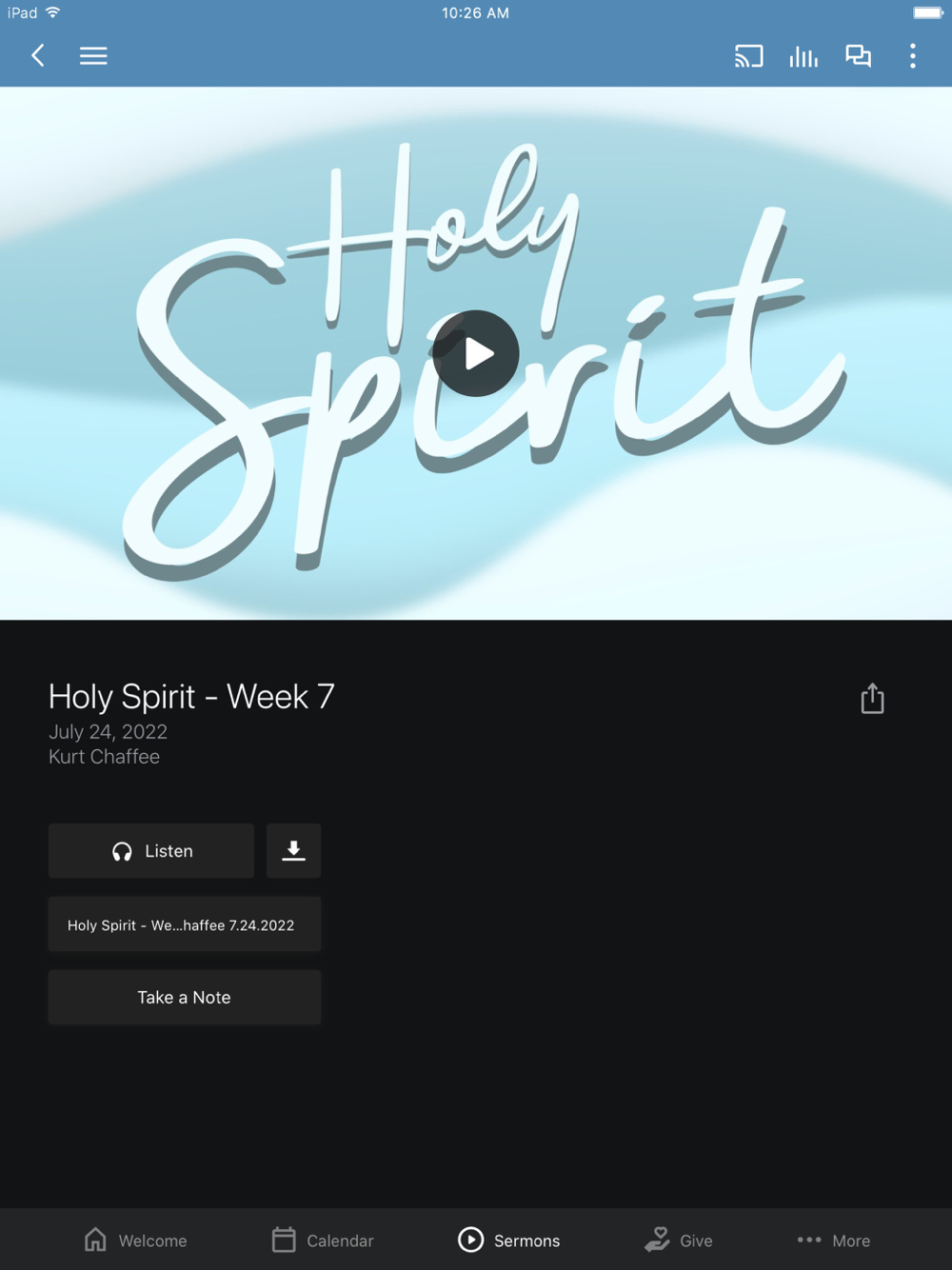Tap Take a Note
This screenshot has width=952, height=1270.
coord(185,998)
